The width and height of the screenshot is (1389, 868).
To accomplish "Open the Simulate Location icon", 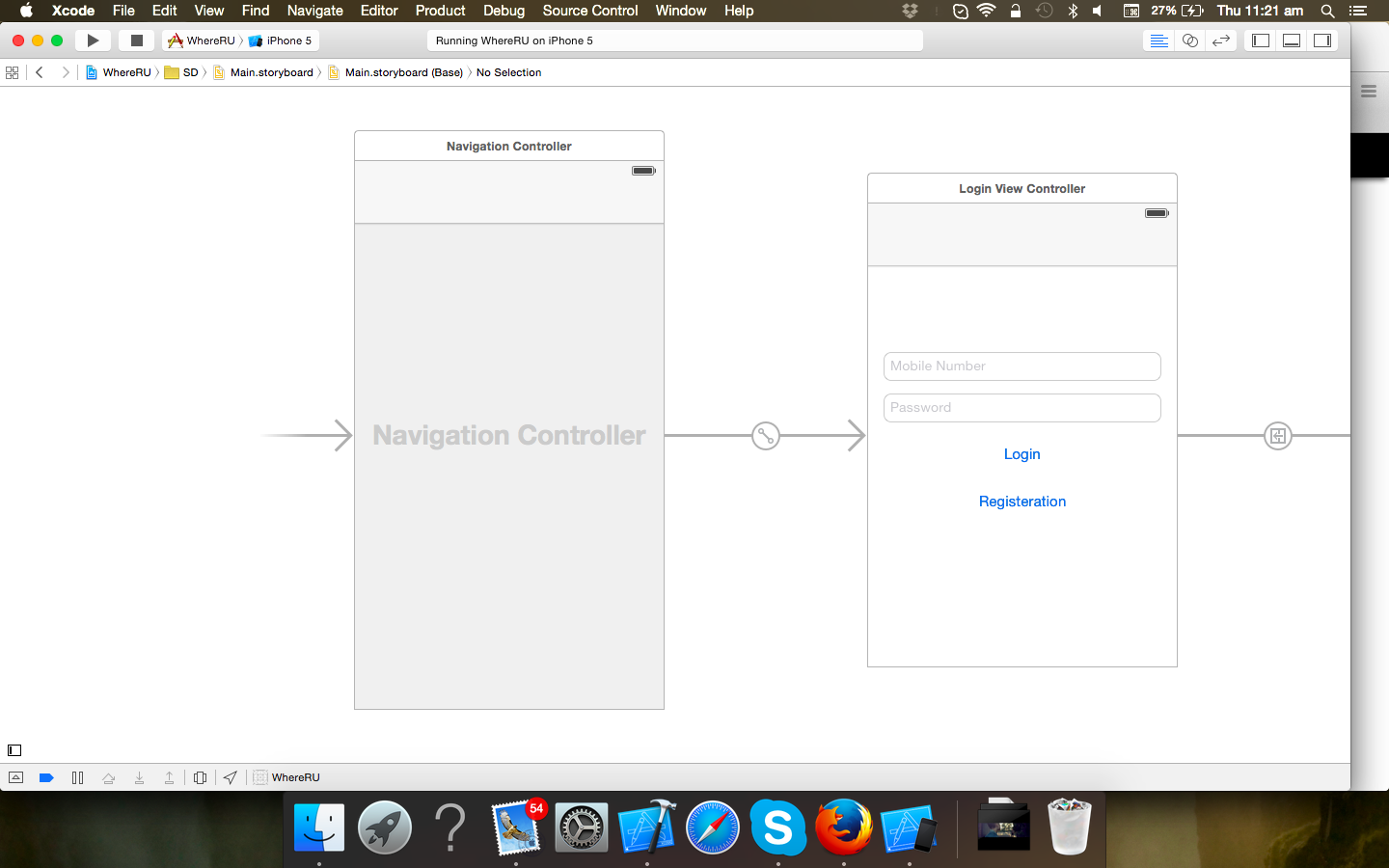I will (x=230, y=777).
